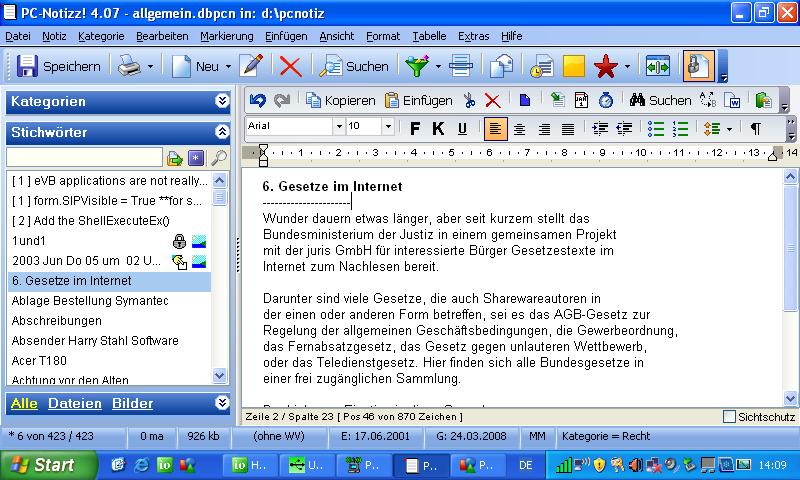Image resolution: width=800 pixels, height=480 pixels.
Task: Click the magnifier icon beside keyword field
Action: (219, 158)
